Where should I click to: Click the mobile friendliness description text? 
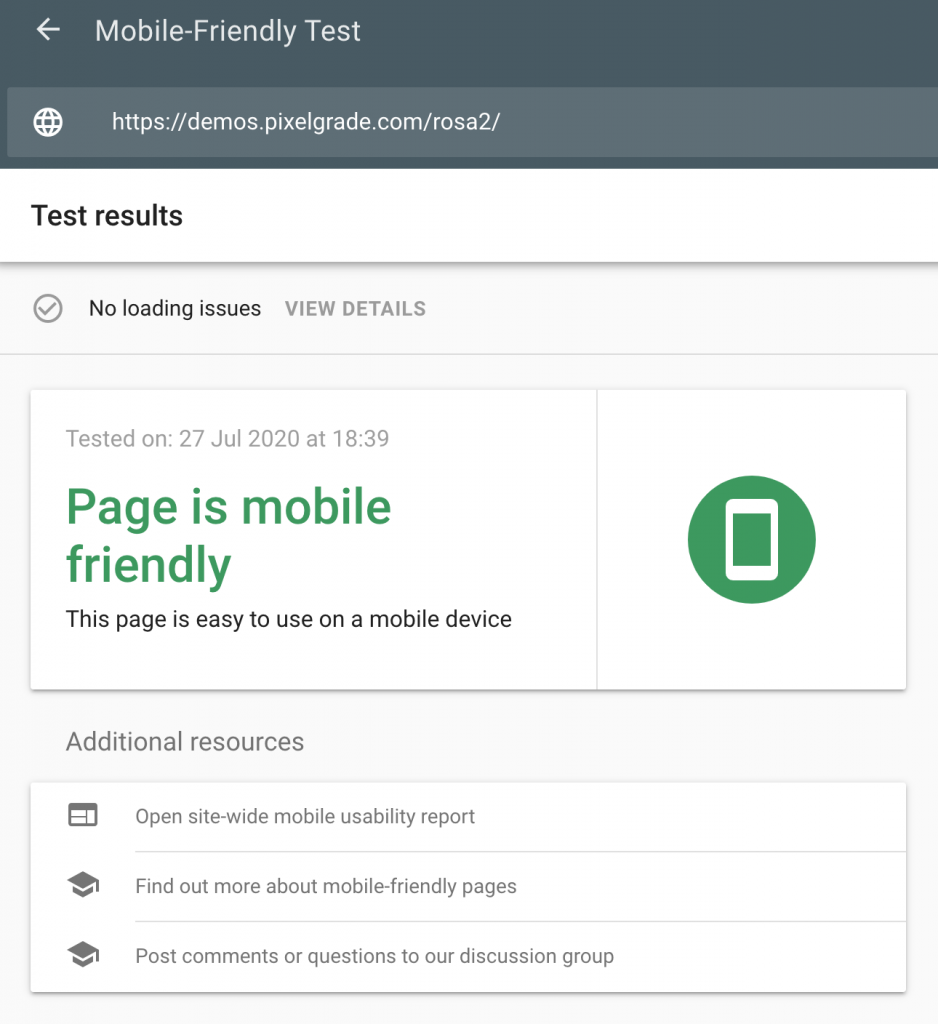click(288, 619)
